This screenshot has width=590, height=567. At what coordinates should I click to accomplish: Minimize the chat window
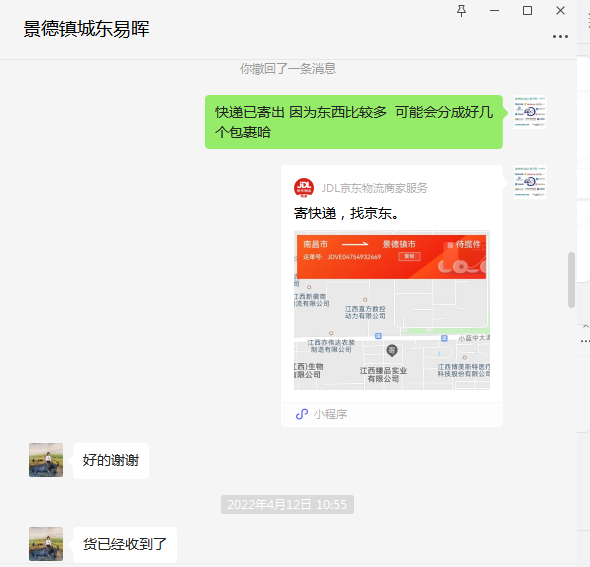click(494, 11)
